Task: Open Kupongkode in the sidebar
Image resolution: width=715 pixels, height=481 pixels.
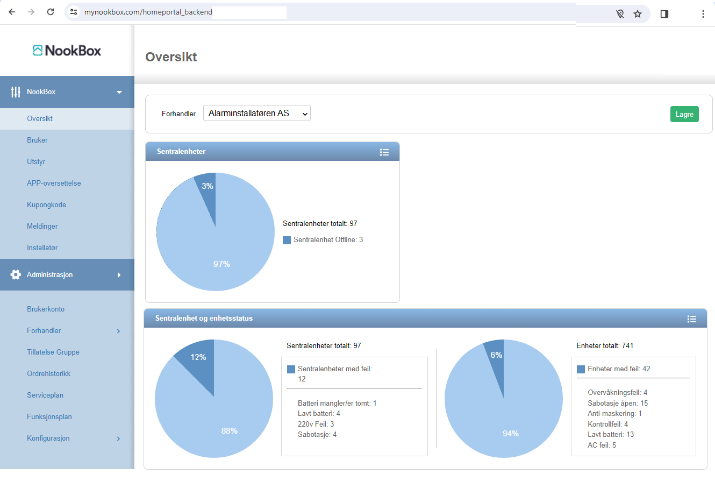Action: point(47,205)
